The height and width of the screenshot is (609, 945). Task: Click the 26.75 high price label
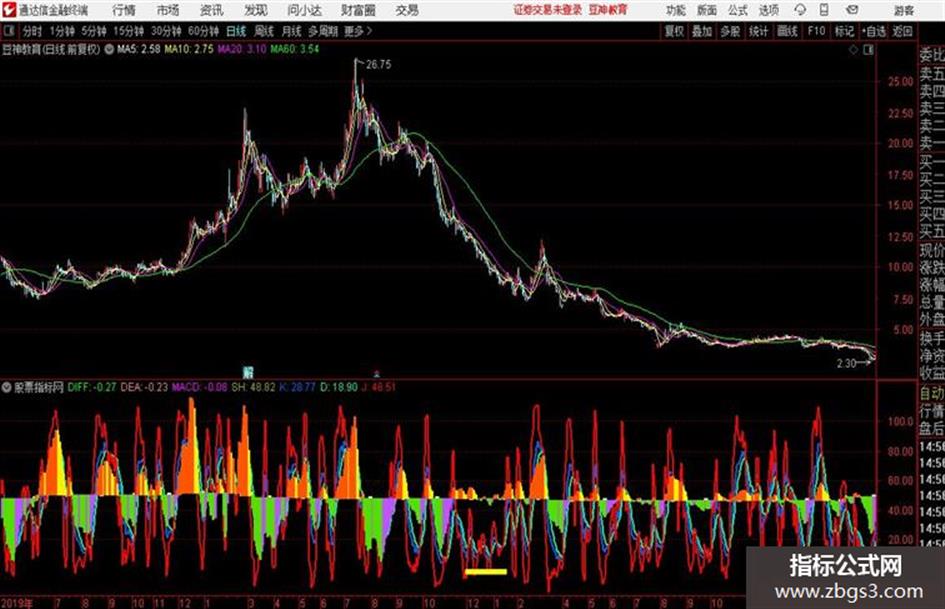[x=378, y=65]
